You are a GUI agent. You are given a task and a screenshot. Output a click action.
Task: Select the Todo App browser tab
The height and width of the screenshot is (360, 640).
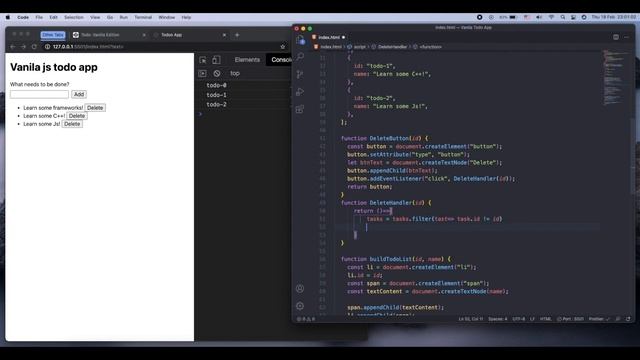tap(190, 35)
